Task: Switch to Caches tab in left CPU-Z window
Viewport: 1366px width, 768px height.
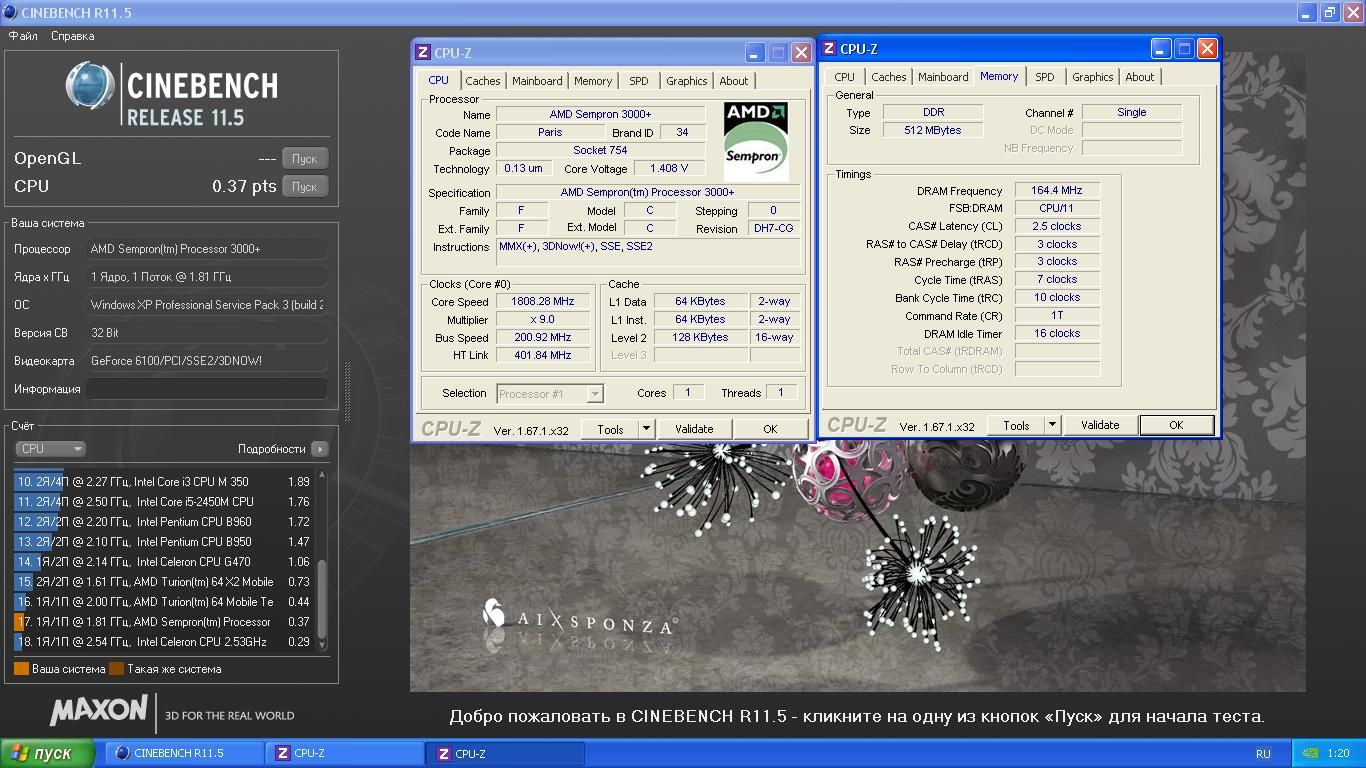Action: (x=483, y=81)
